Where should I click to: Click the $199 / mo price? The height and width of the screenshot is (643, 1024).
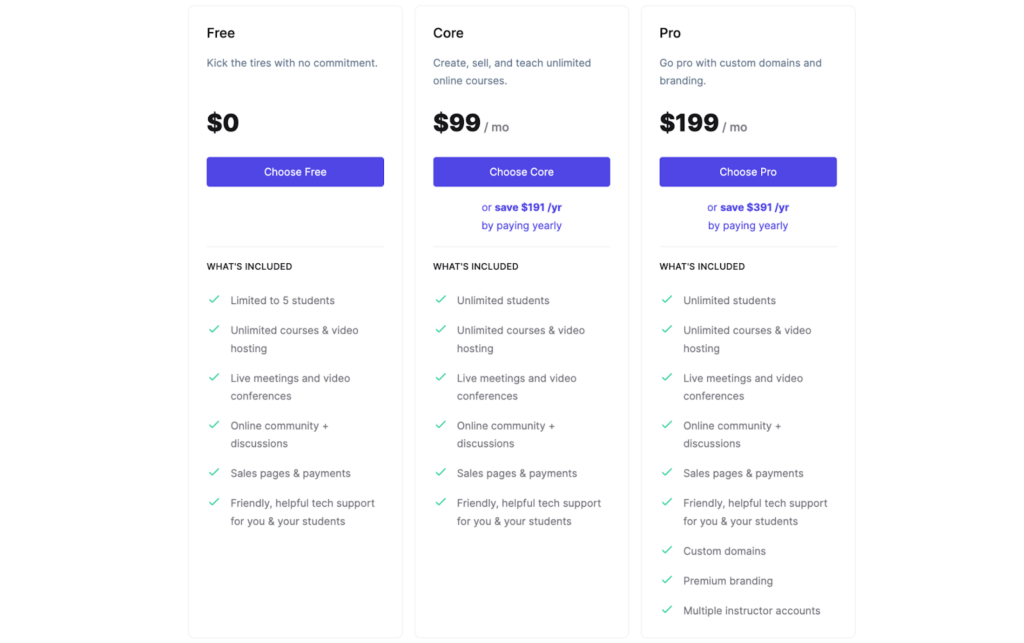click(x=703, y=123)
